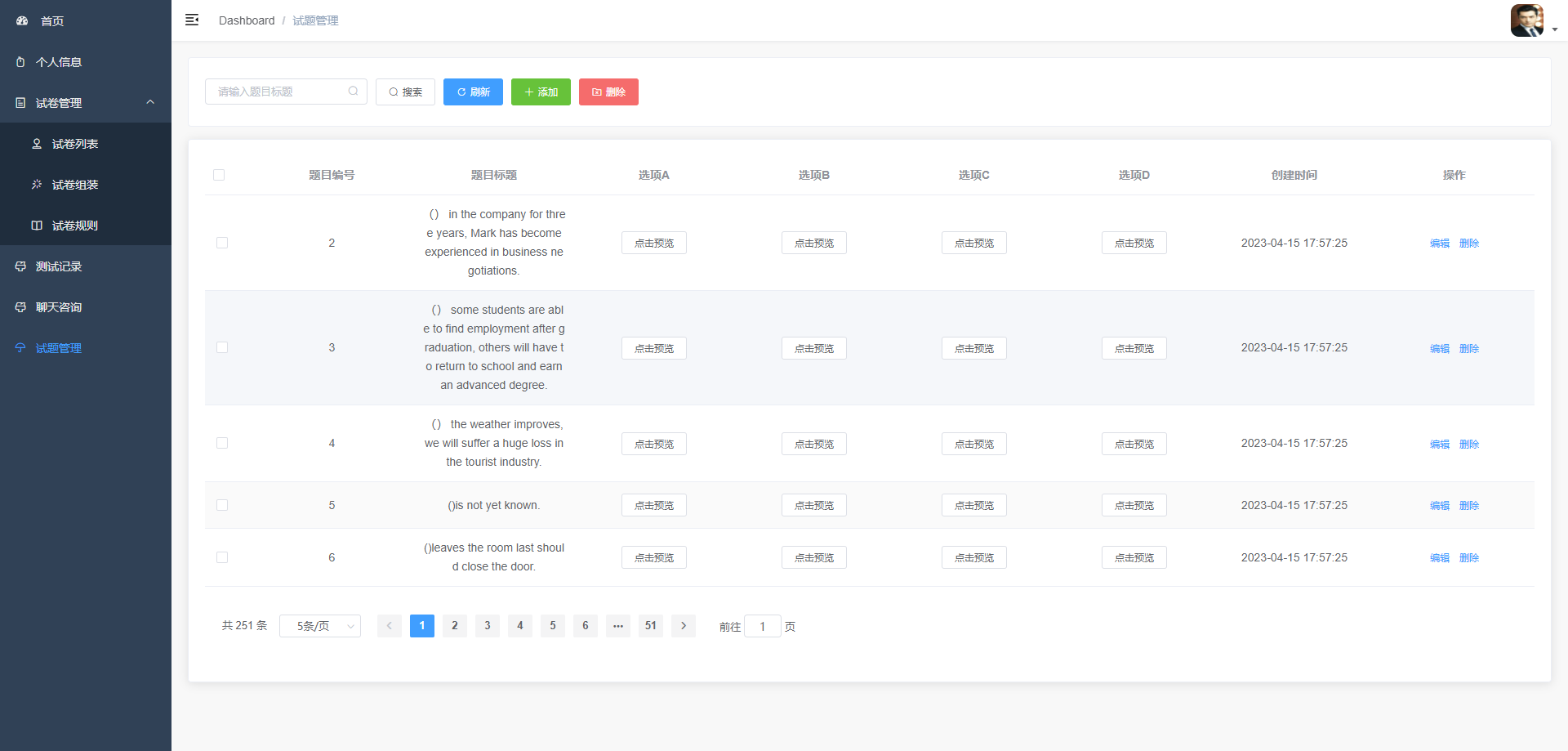Go to page 4
This screenshot has height=751, width=1568.
(x=520, y=626)
